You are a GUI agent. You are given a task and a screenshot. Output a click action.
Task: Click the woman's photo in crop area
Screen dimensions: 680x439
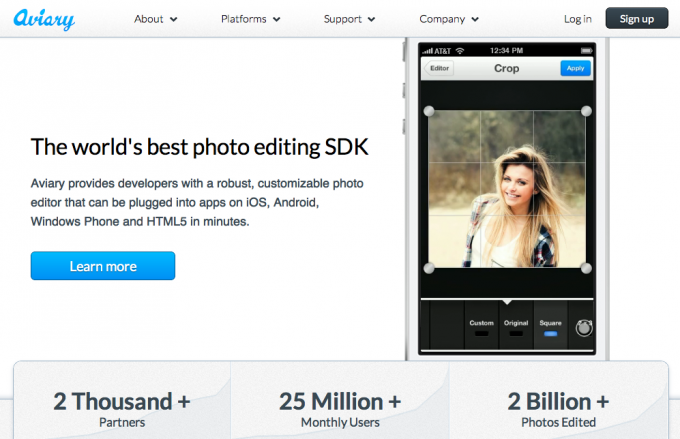(507, 189)
